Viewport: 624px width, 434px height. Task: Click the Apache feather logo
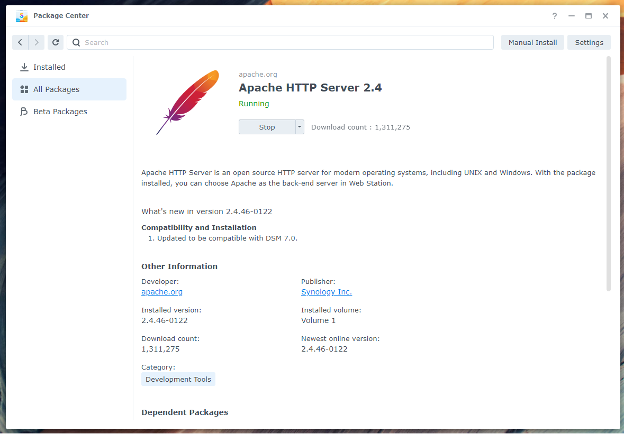click(x=187, y=102)
